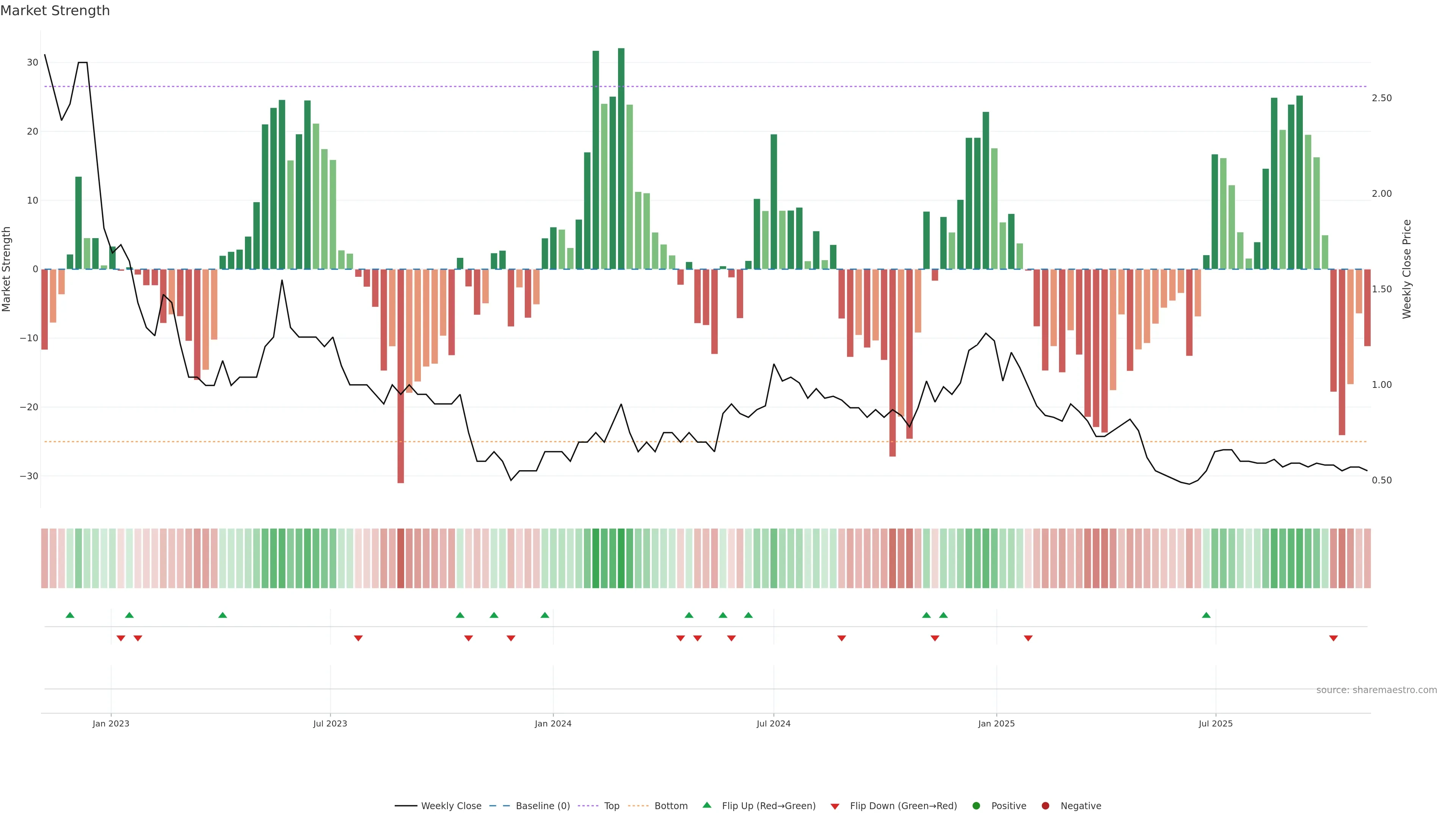This screenshot has height=819, width=1456.
Task: Click the tallest dark green strength bar
Action: [621, 158]
